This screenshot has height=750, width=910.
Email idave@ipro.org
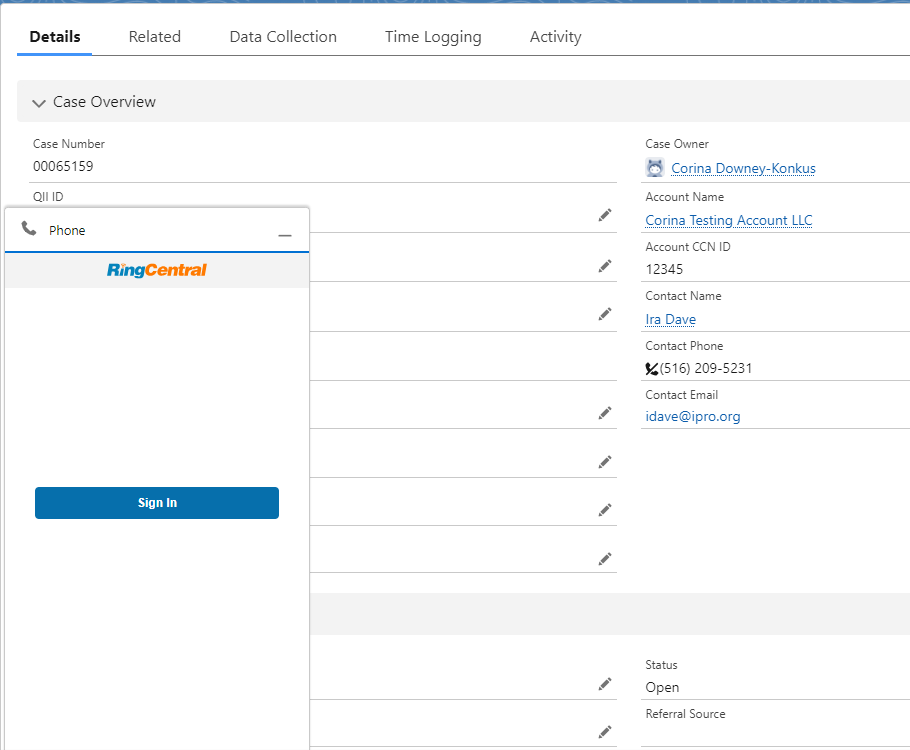tap(692, 416)
